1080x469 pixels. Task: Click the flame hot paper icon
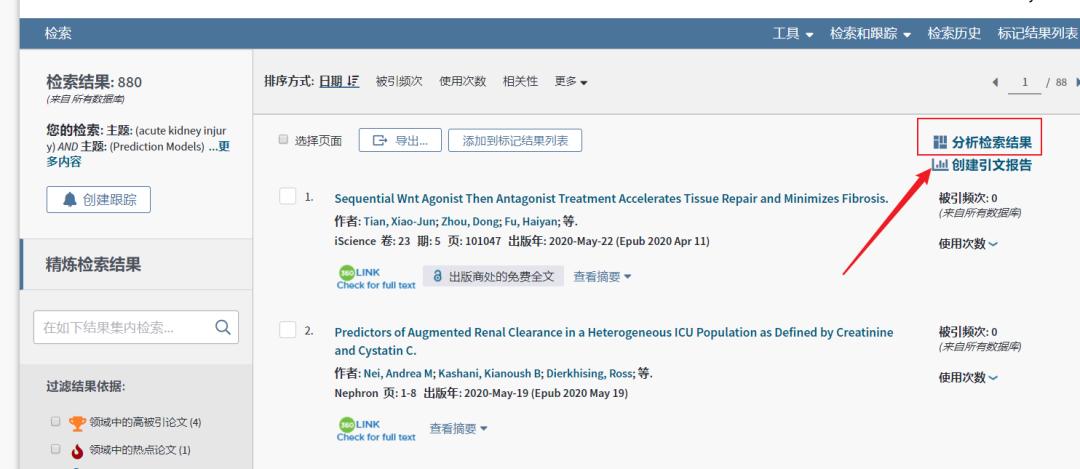[x=77, y=450]
